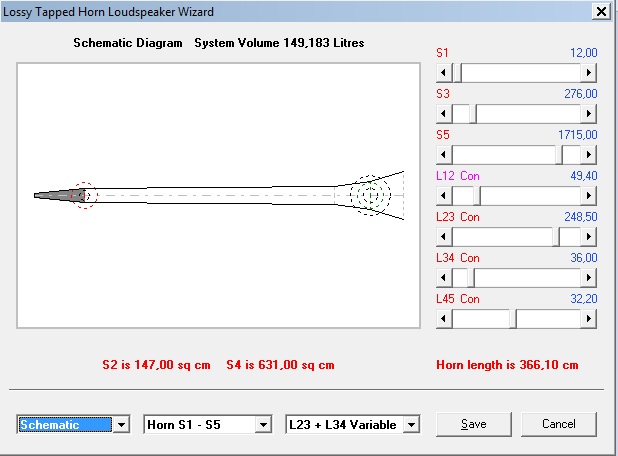Click the red driver marker in schematic
Image resolution: width=618 pixels, height=456 pixels.
(x=84, y=195)
